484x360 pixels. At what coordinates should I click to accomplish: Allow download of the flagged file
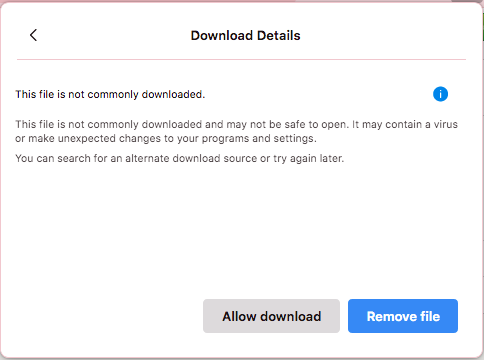[x=271, y=316]
